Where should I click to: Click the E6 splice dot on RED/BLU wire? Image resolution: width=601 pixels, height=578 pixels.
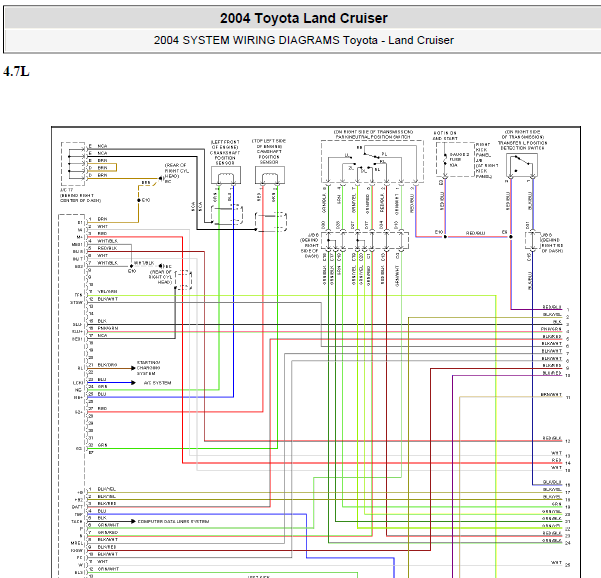(x=511, y=237)
